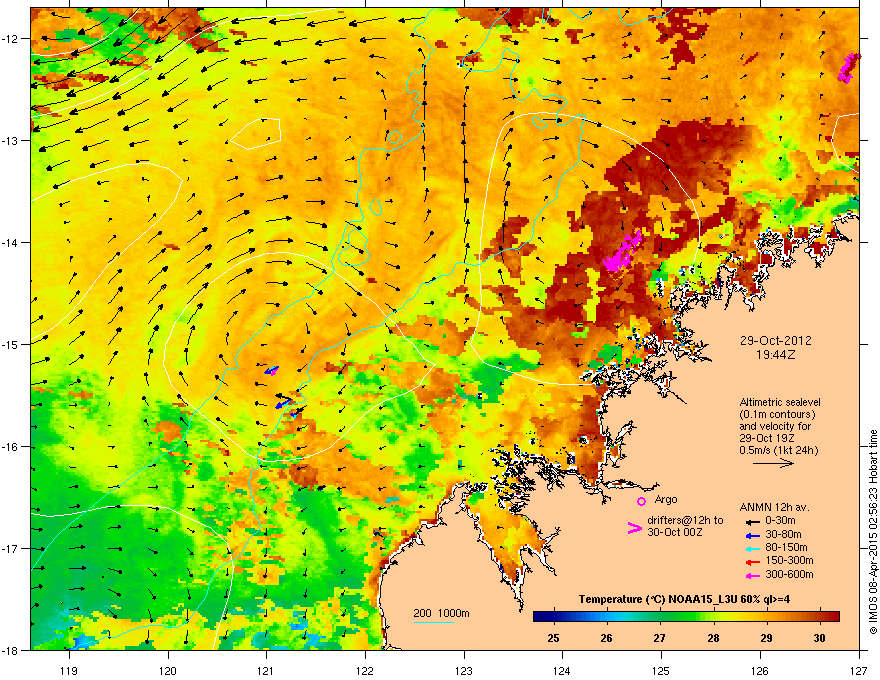Viewport: 880px width, 680px height.
Task: Click the 'Argo' legend label
Action: 666,499
